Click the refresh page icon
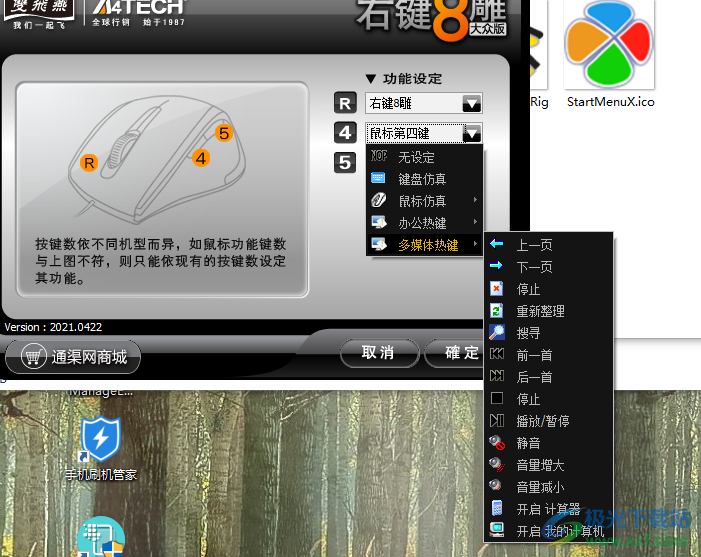The width and height of the screenshot is (701, 557). click(496, 310)
